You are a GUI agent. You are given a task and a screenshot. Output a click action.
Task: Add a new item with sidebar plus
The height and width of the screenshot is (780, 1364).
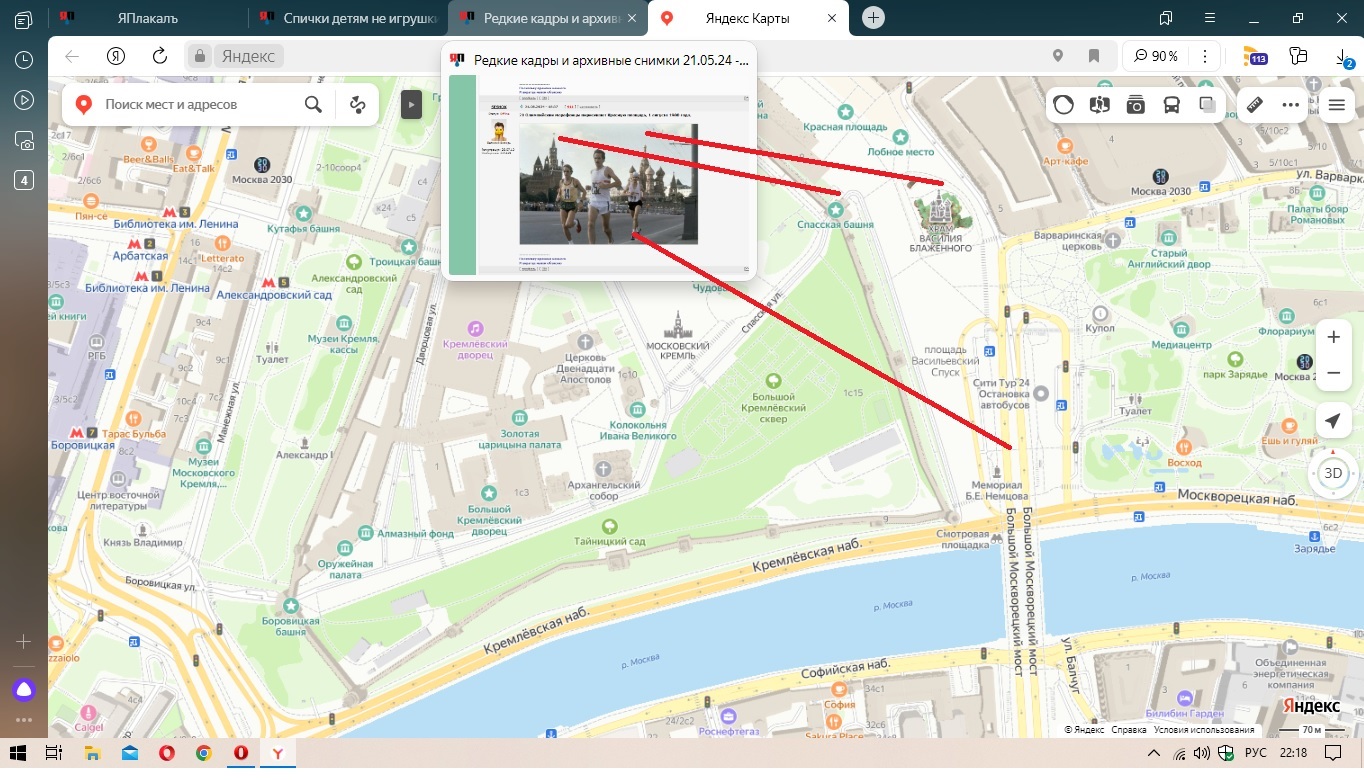coord(24,641)
